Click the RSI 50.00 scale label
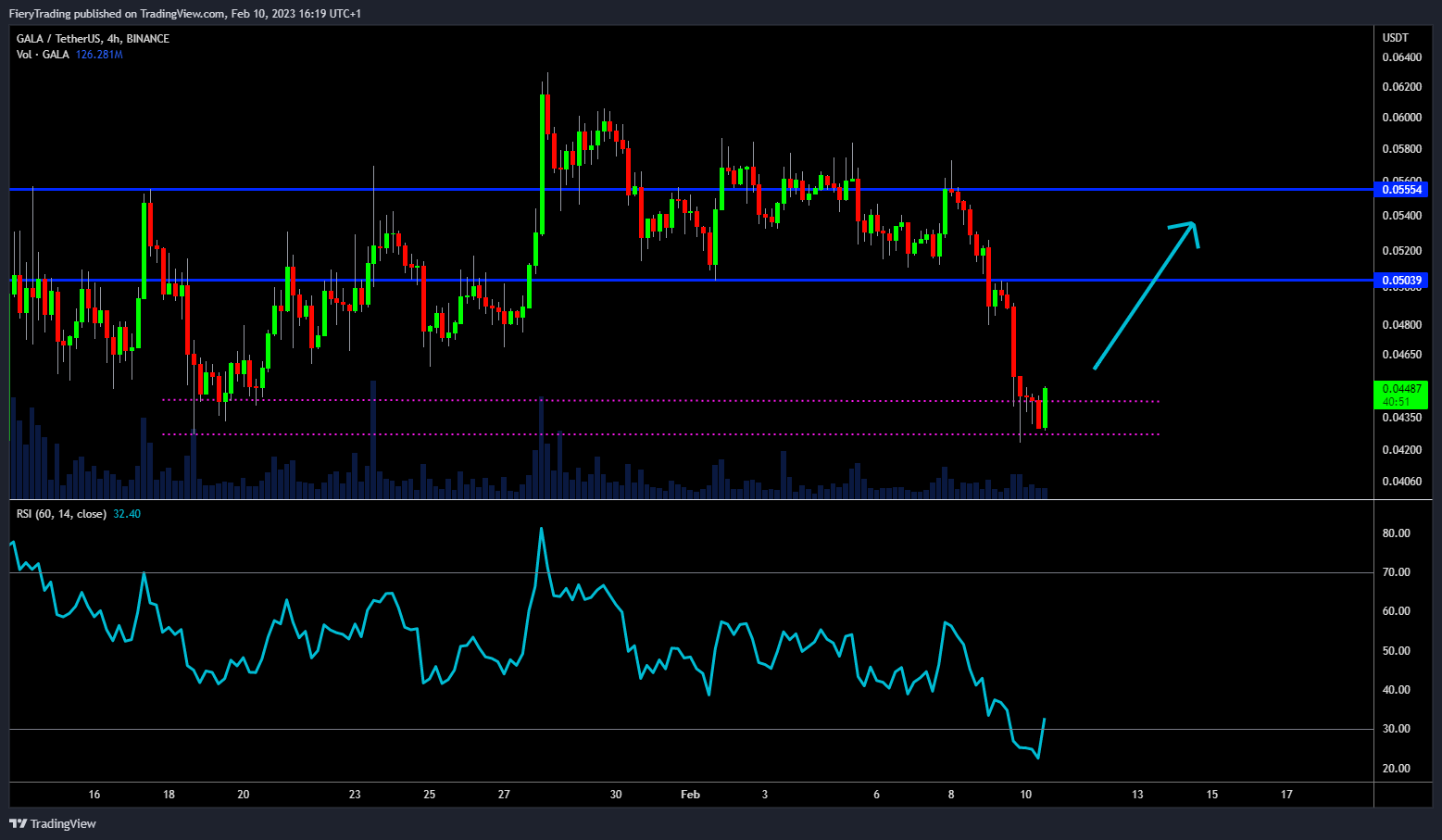This screenshot has height=840, width=1442. pyautogui.click(x=1397, y=651)
